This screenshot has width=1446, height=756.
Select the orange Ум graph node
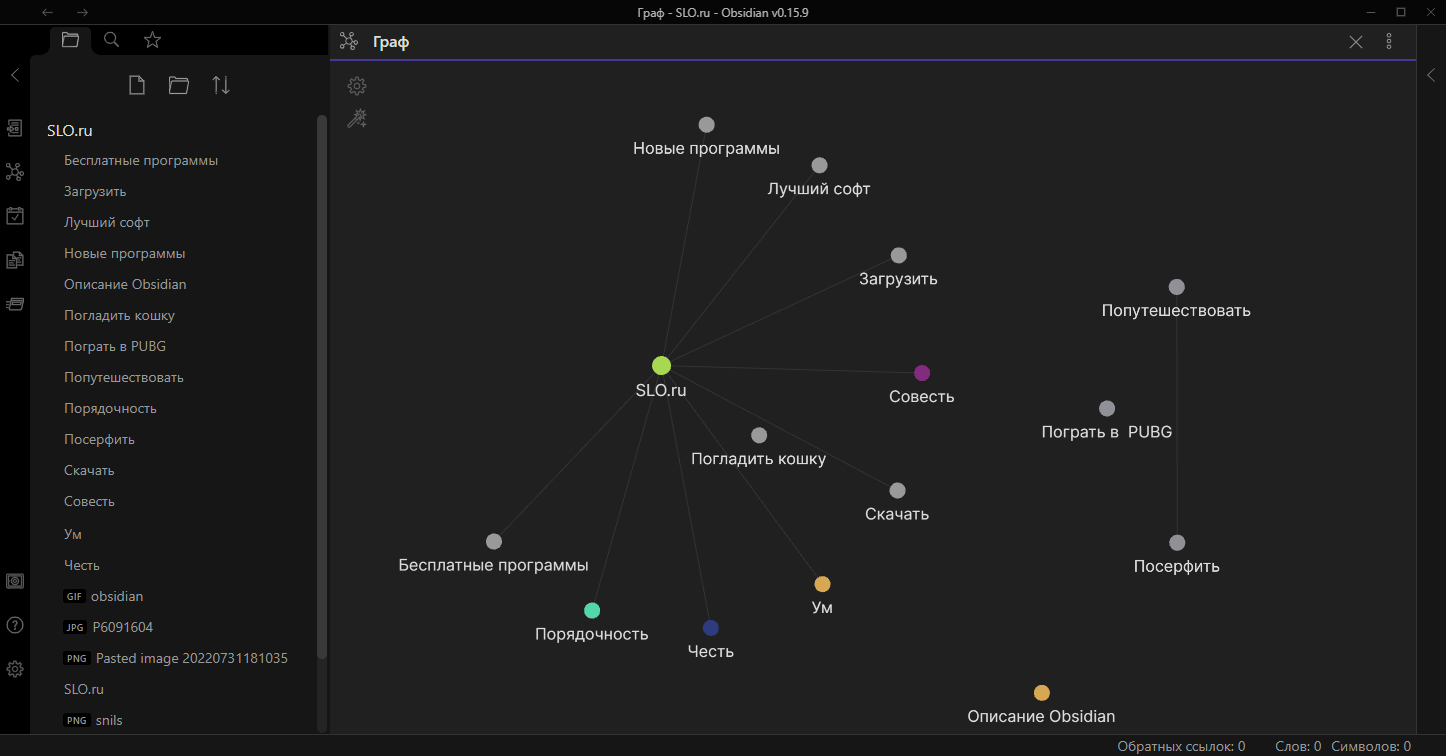[x=822, y=584]
